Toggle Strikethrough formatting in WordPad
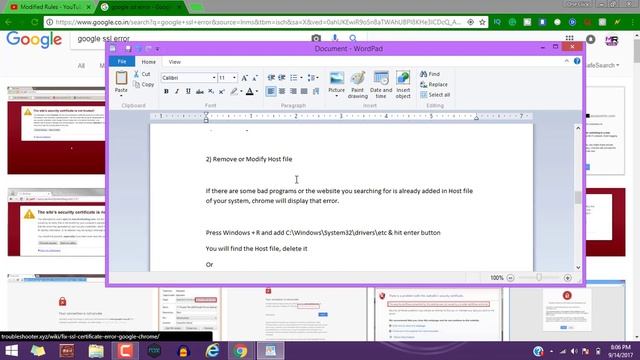 199,91
